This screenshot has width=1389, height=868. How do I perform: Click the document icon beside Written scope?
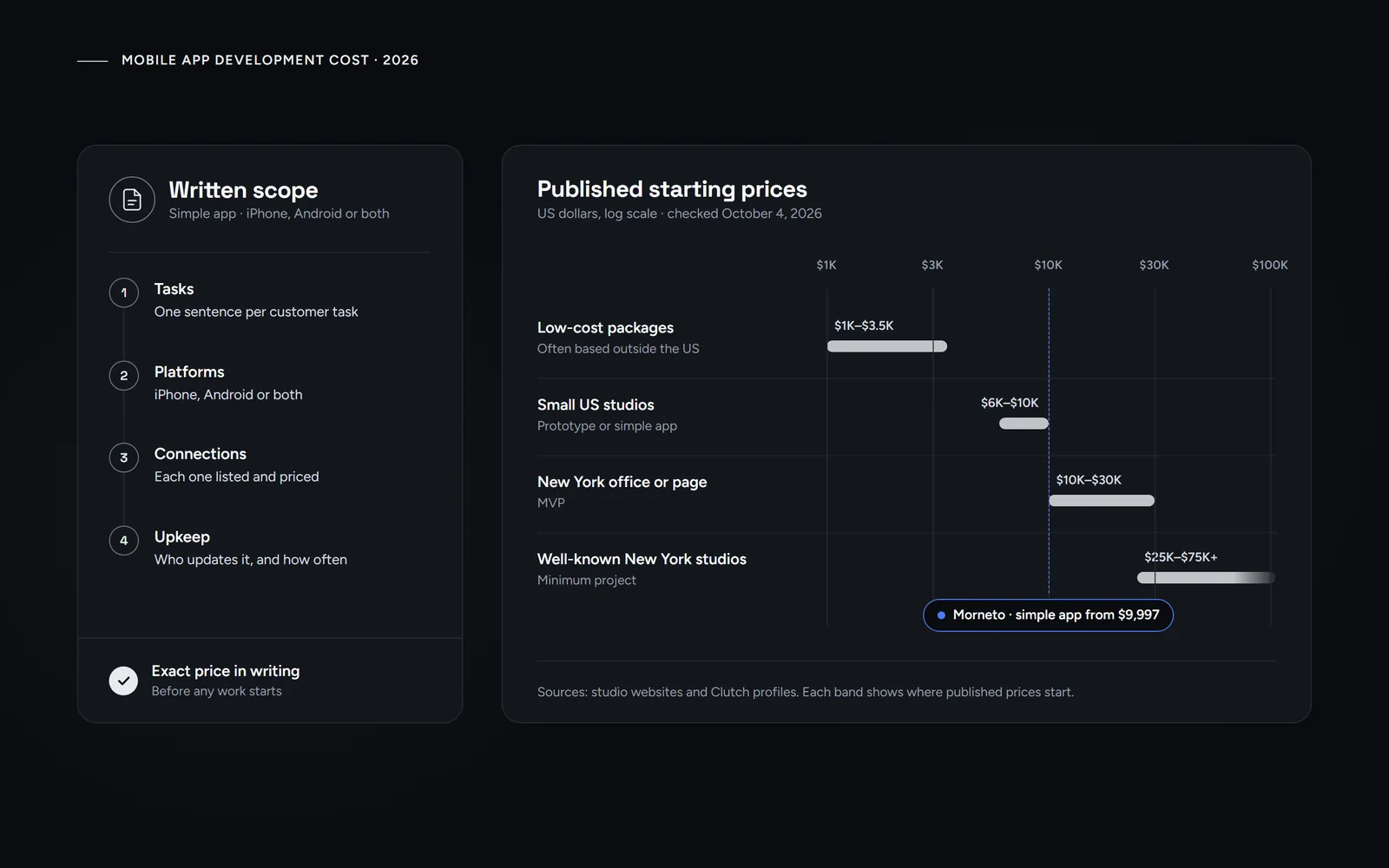[132, 200]
